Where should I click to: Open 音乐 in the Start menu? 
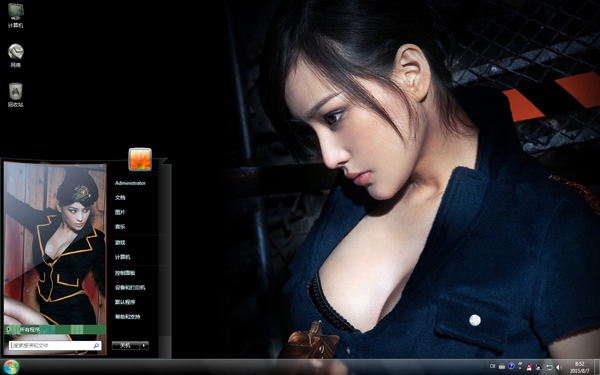point(120,227)
